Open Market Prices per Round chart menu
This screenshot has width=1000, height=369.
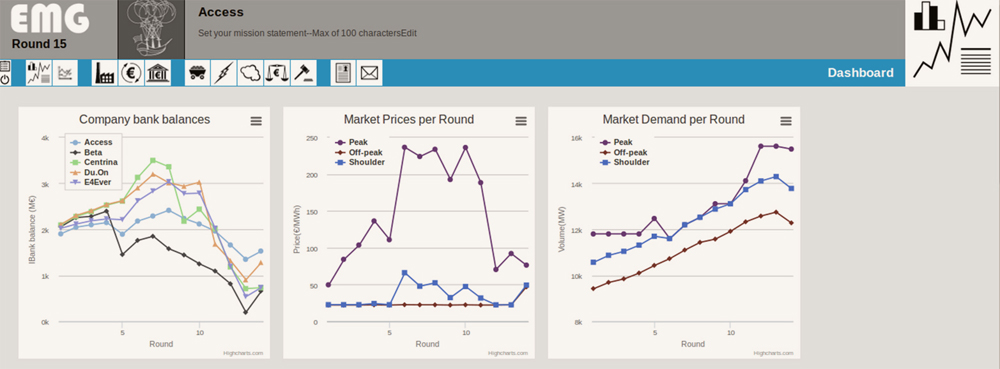coord(521,121)
